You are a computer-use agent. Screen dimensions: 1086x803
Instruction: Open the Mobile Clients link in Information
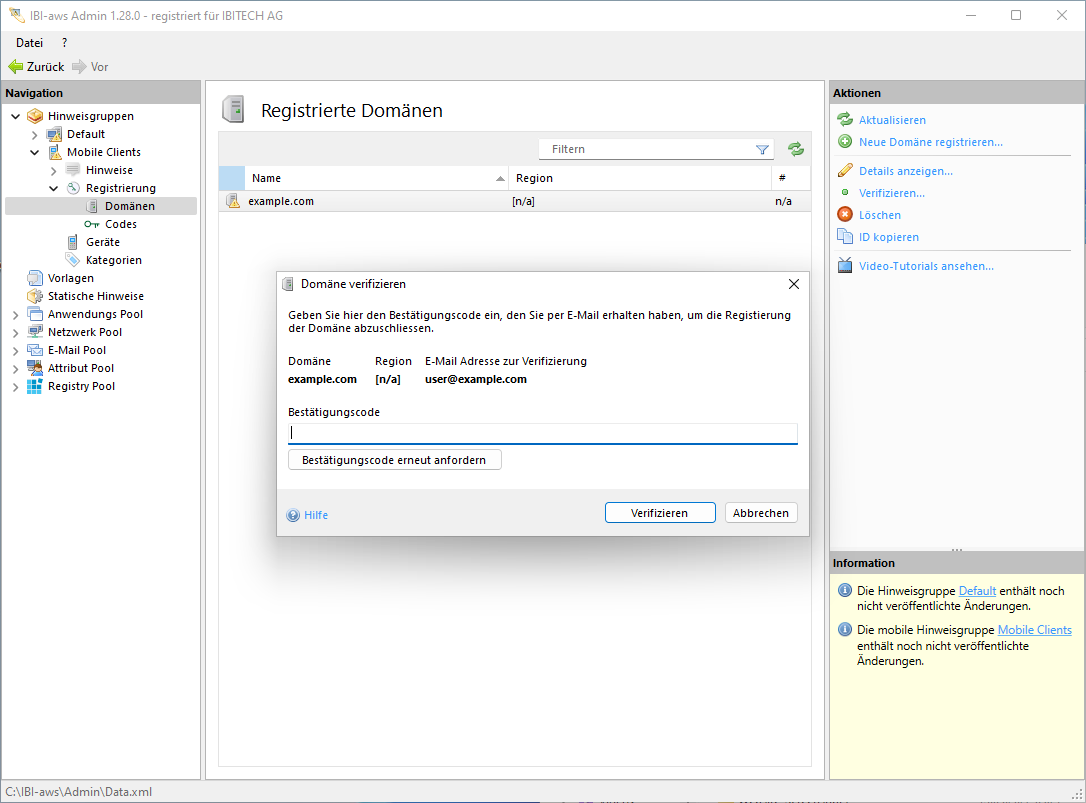click(x=1034, y=630)
